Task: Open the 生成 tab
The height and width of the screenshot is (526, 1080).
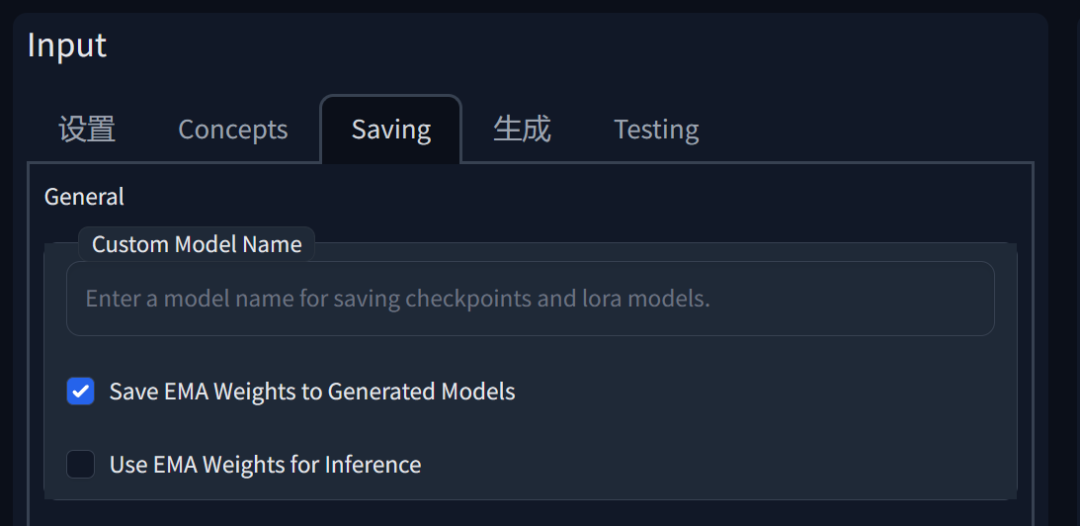Action: click(x=521, y=129)
